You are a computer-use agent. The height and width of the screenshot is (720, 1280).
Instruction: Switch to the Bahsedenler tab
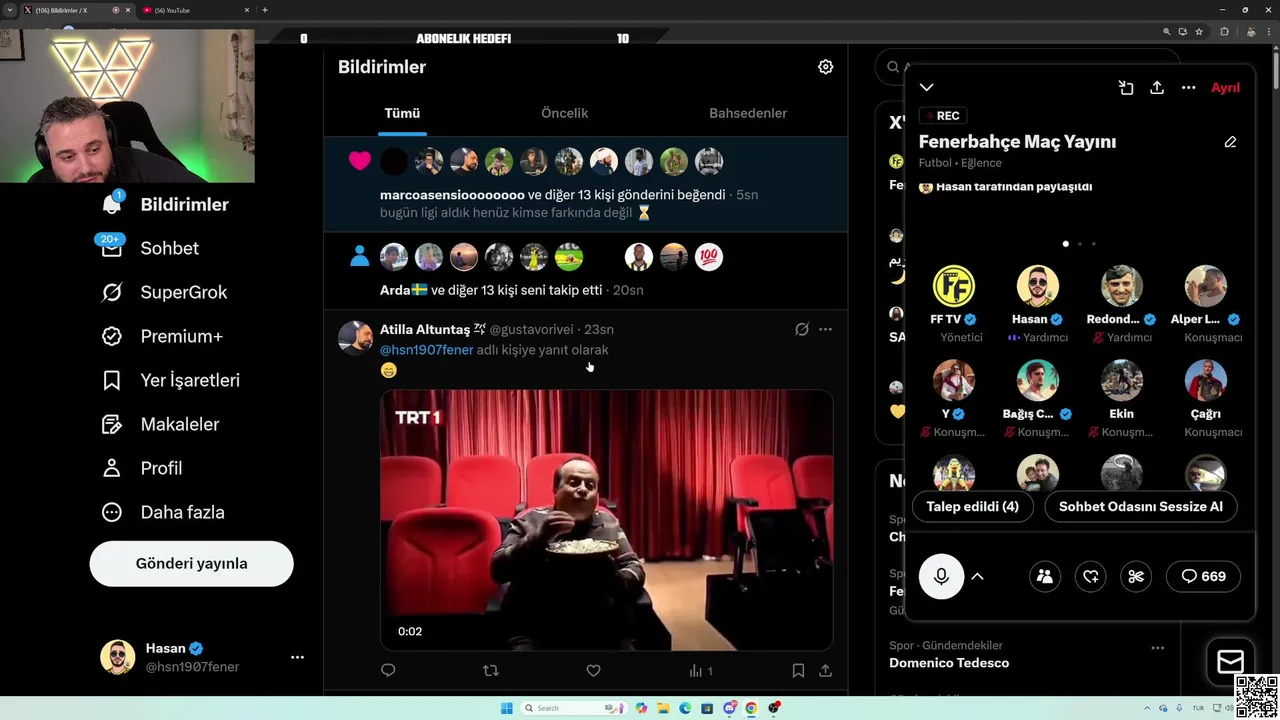(748, 113)
